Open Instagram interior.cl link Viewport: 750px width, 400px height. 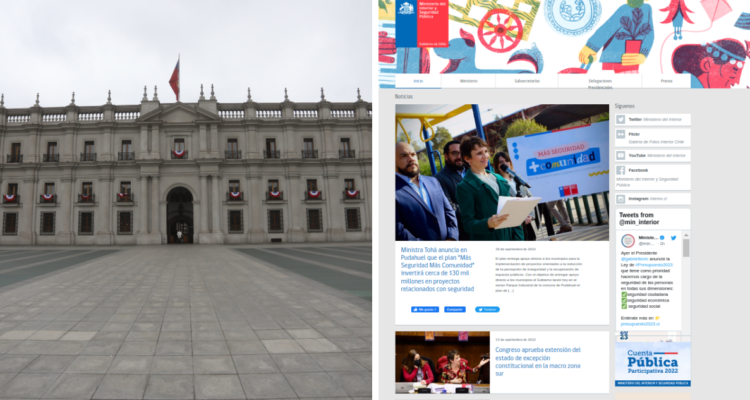[653, 199]
